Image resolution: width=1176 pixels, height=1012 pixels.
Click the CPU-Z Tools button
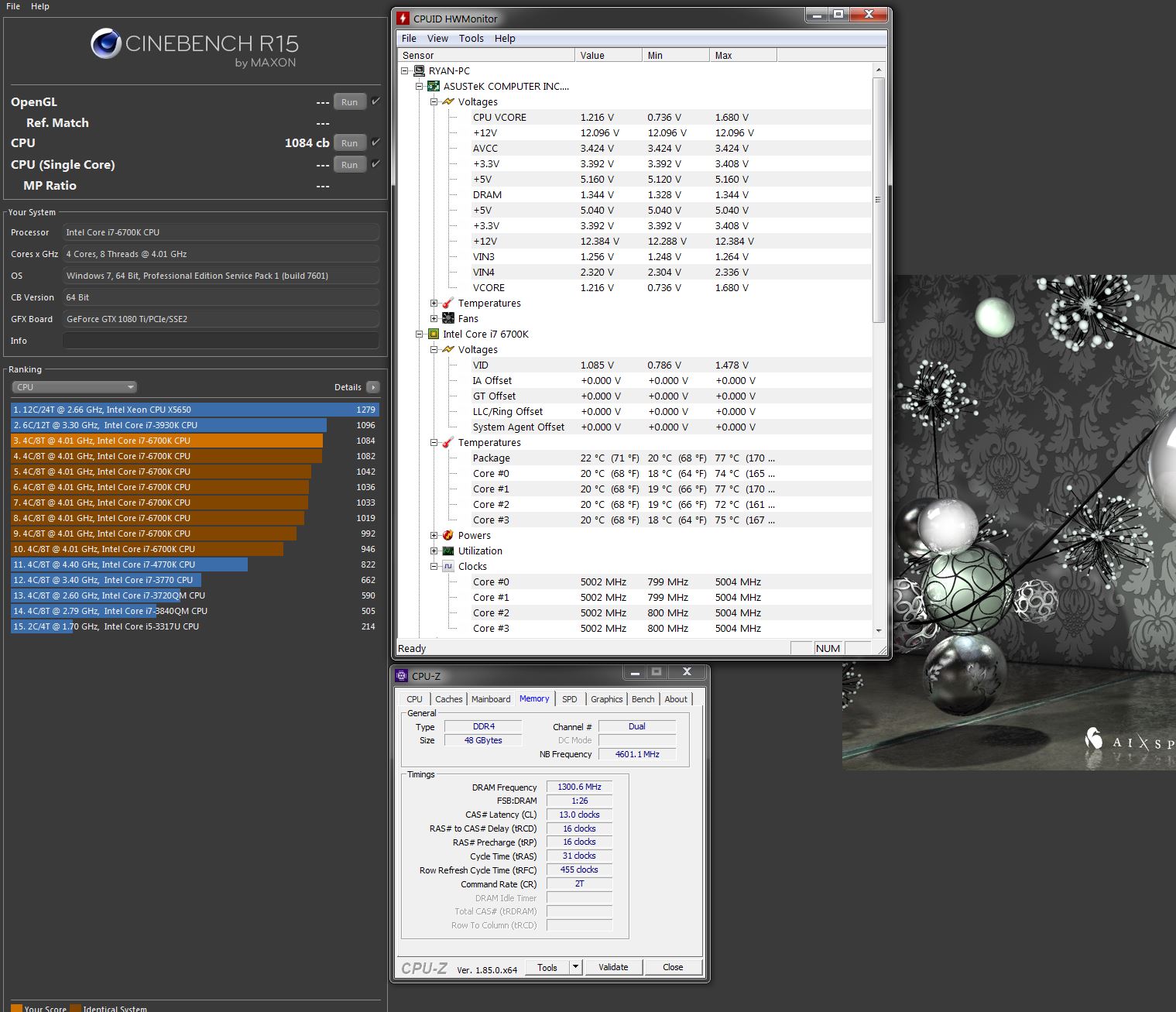[x=547, y=967]
